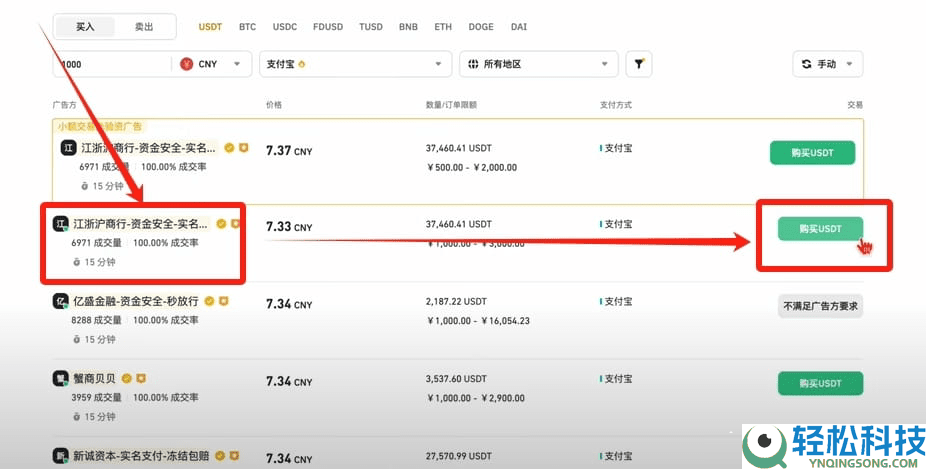The width and height of the screenshot is (926, 469).
Task: Click the refresh arrows icon beside 手动
Action: pos(807,64)
